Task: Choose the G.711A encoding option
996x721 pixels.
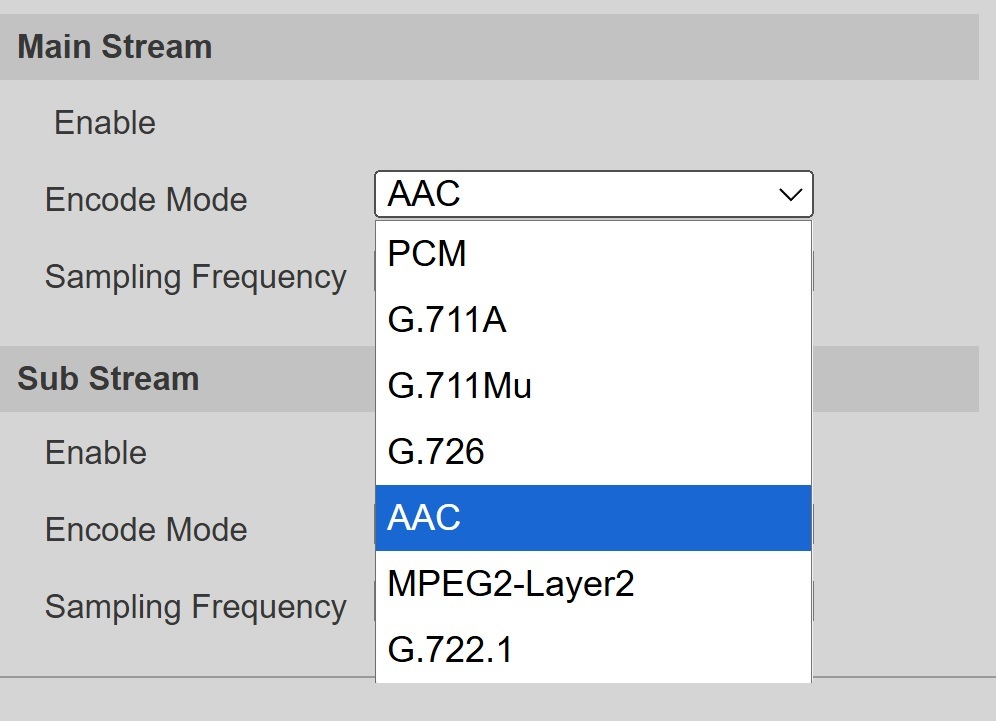Action: (x=592, y=320)
